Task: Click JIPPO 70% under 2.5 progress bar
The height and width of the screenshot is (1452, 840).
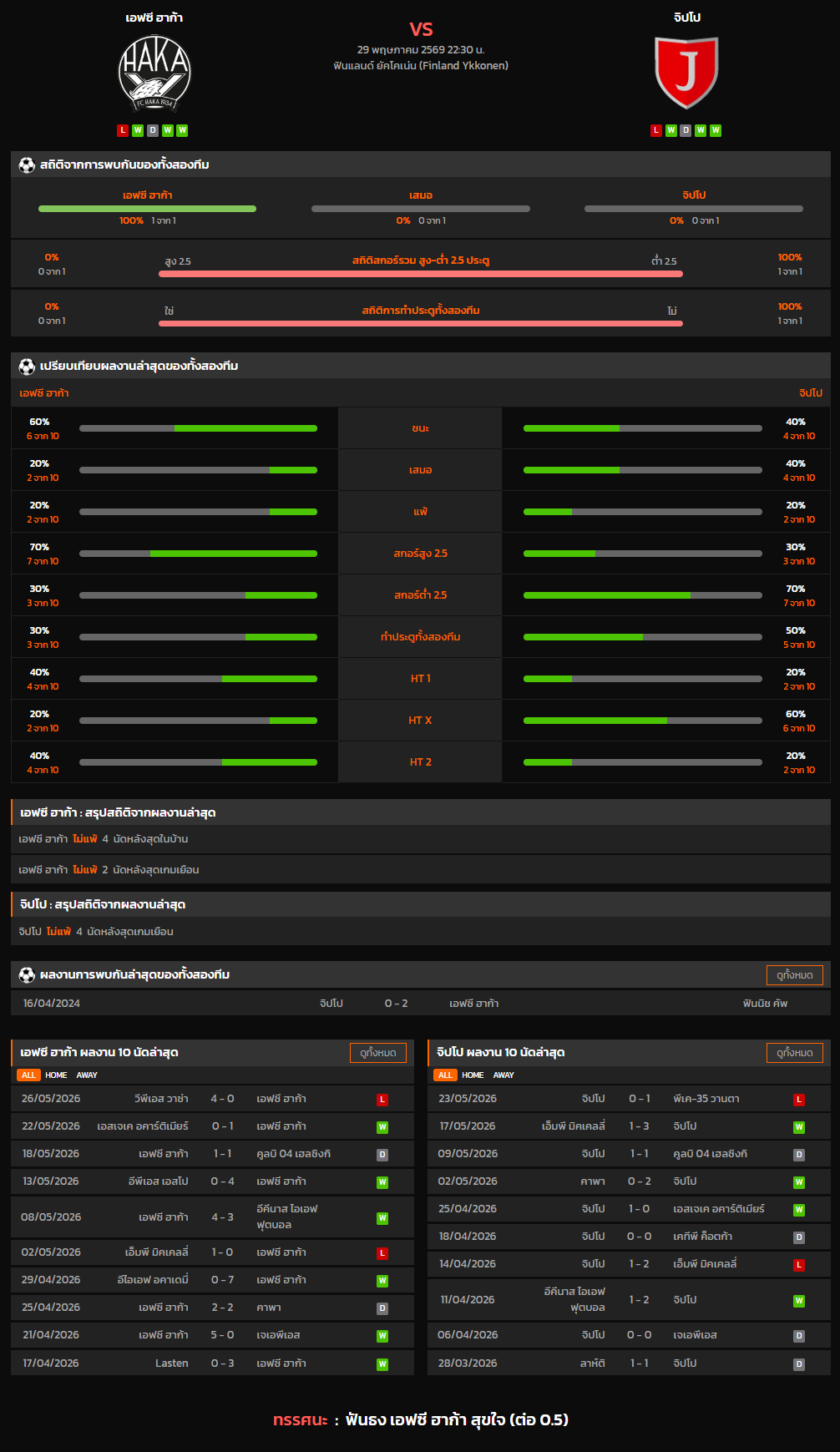Action: 642,595
